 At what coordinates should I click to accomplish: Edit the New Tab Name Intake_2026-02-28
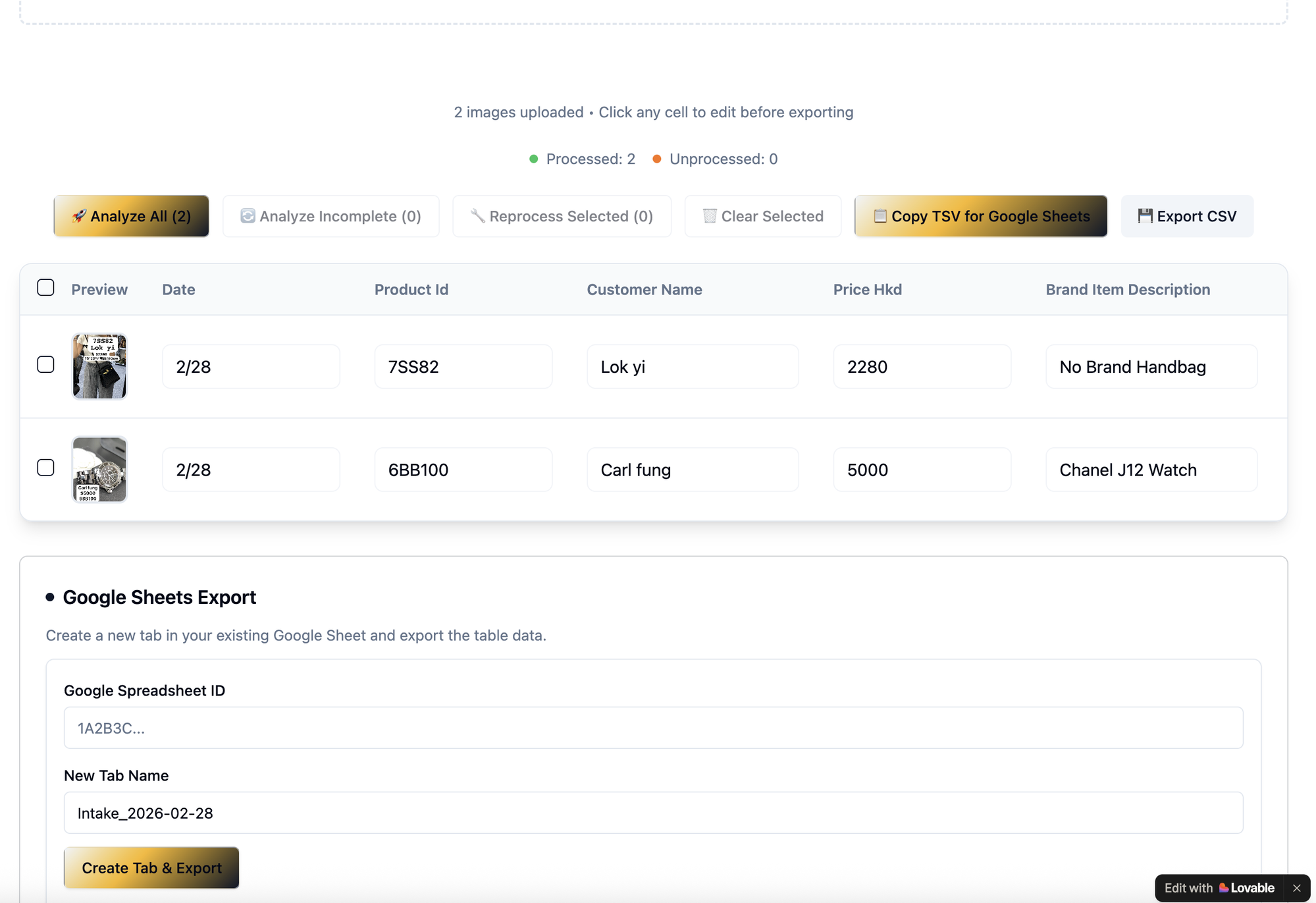click(652, 813)
